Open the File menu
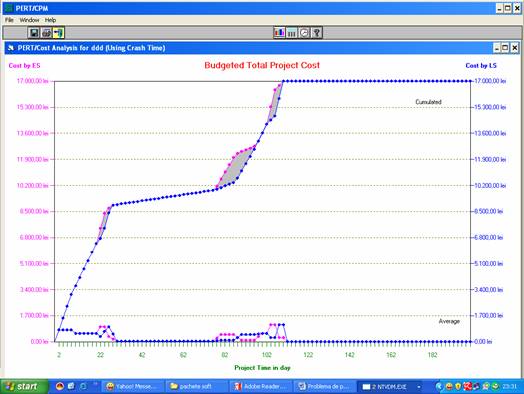The height and width of the screenshot is (394, 524). tap(9, 20)
